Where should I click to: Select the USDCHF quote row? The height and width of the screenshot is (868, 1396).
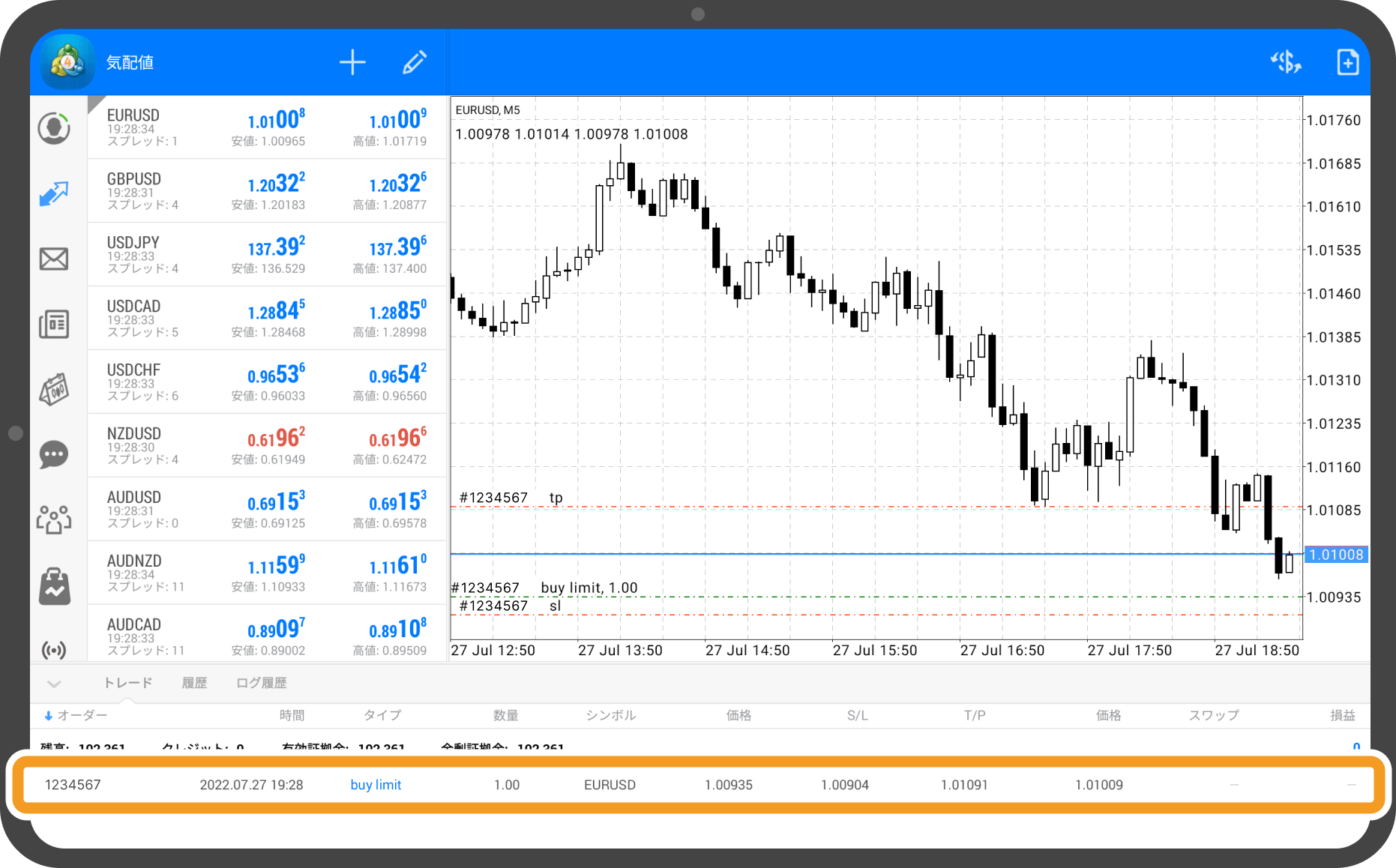point(267,382)
